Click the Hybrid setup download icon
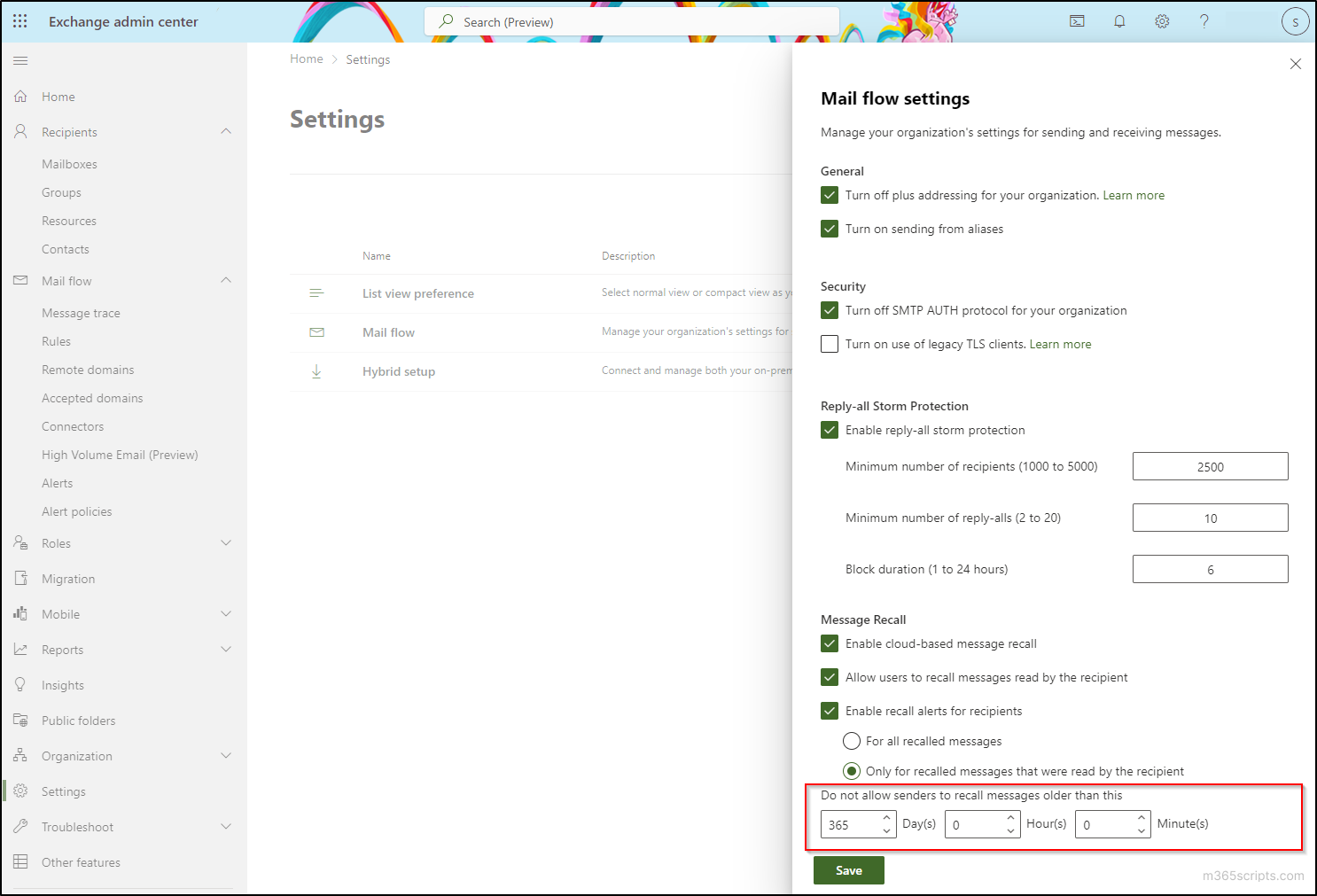Viewport: 1317px width, 896px height. point(317,371)
